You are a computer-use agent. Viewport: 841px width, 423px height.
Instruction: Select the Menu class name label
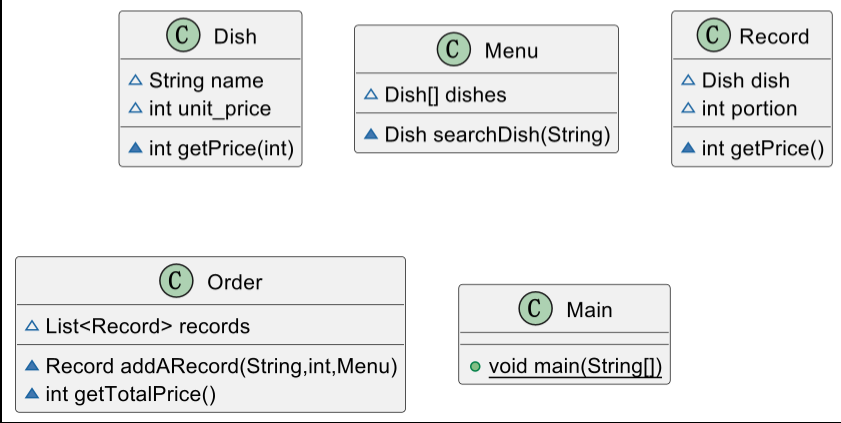511,50
